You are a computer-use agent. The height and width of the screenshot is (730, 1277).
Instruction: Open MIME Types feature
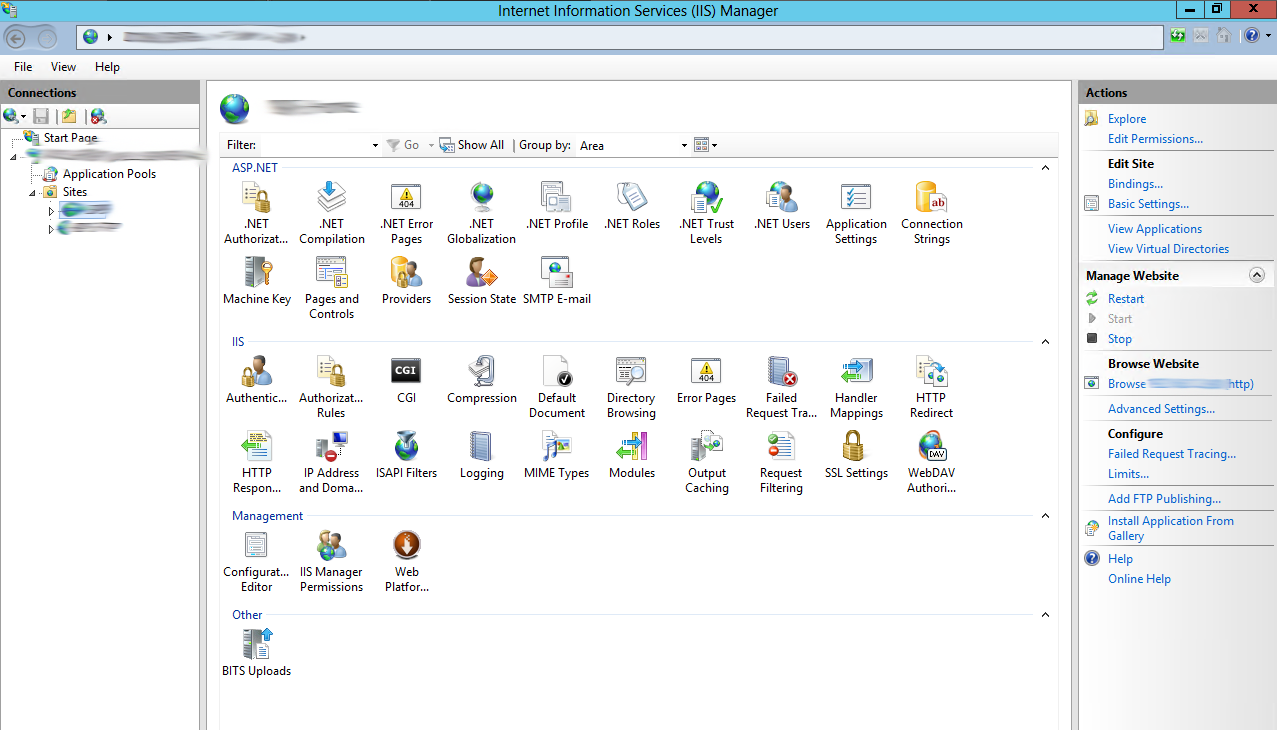[556, 455]
